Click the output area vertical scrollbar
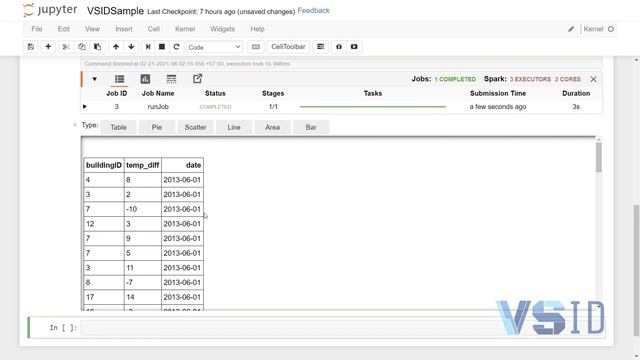 [599, 157]
